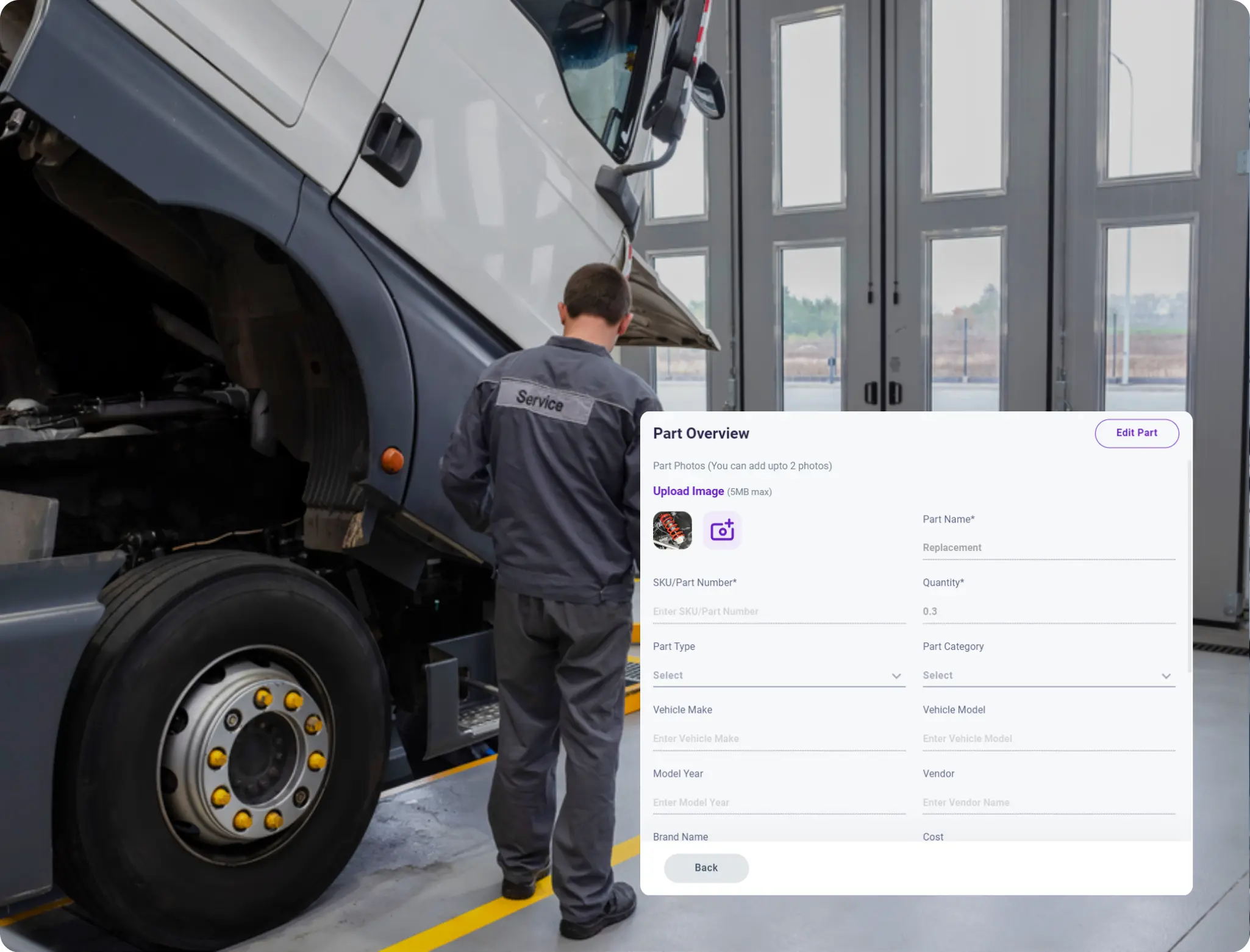
Task: Click the Part Overview panel header
Action: click(700, 432)
